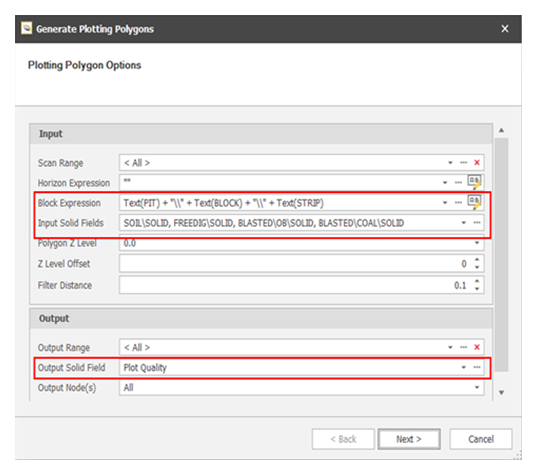Viewport: 537px width, 475px height.
Task: Open the Block Expression ellipsis button
Action: coord(458,203)
